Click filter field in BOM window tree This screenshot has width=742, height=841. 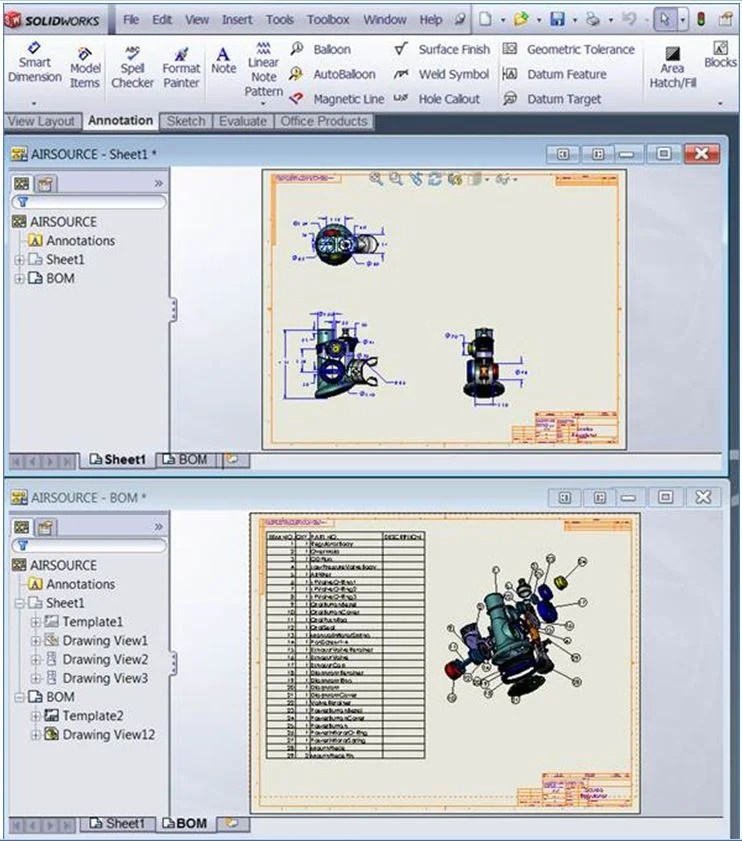coord(90,545)
